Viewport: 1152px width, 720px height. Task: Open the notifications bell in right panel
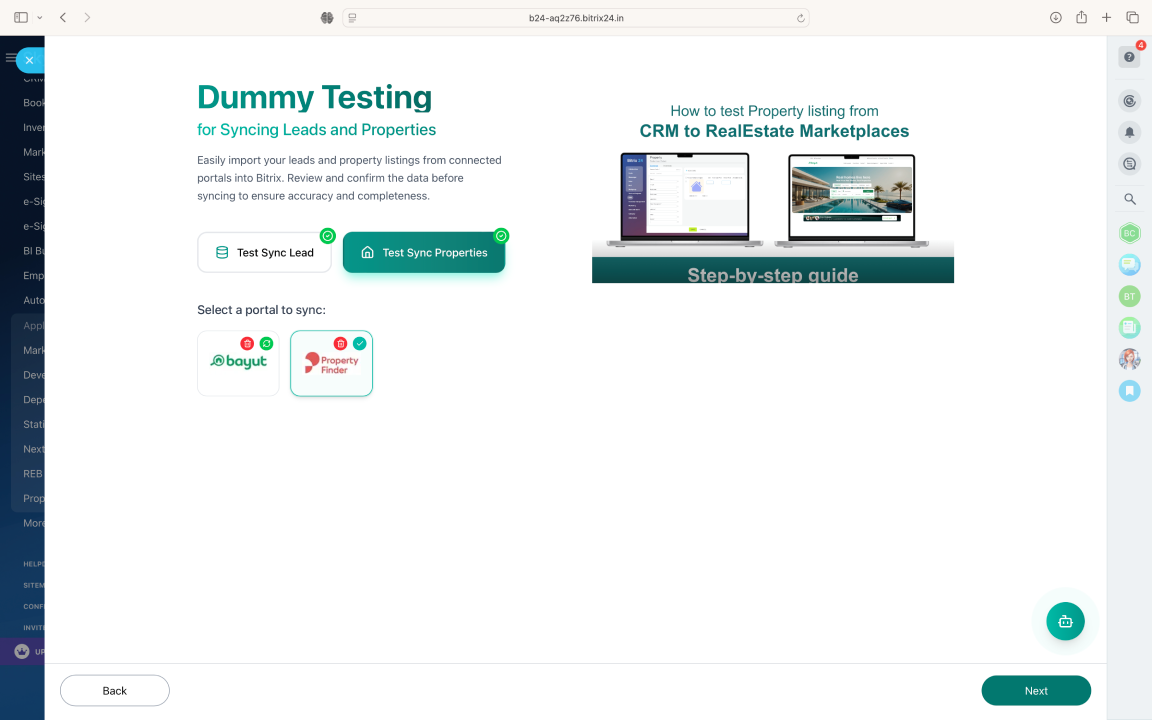point(1129,132)
